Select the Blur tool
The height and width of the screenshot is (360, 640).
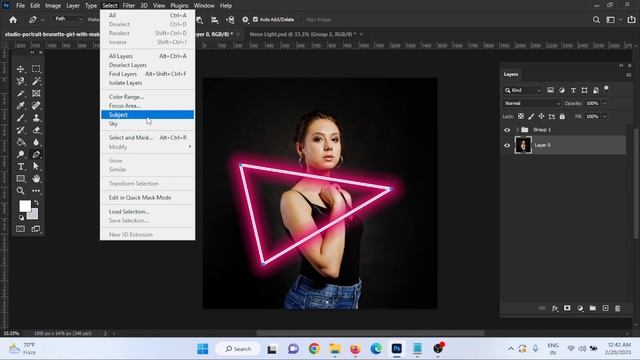tap(36, 142)
